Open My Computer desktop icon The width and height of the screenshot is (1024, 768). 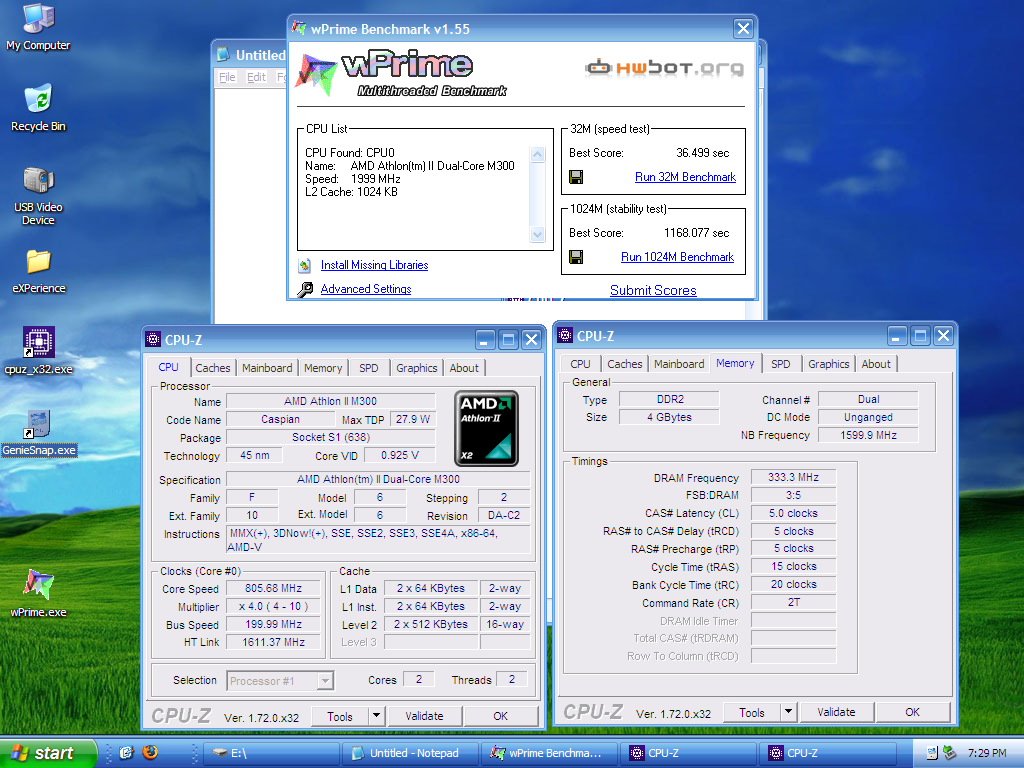(x=38, y=26)
